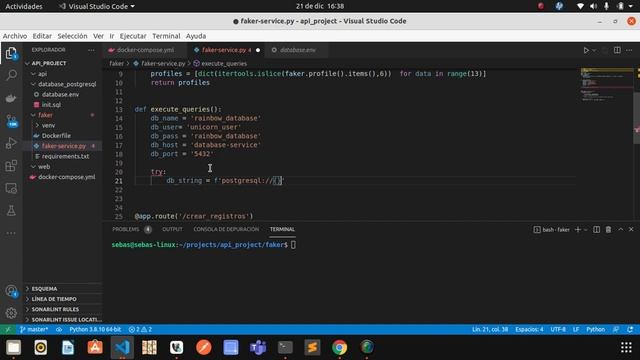Open editor More Actions ellipsis

629,50
